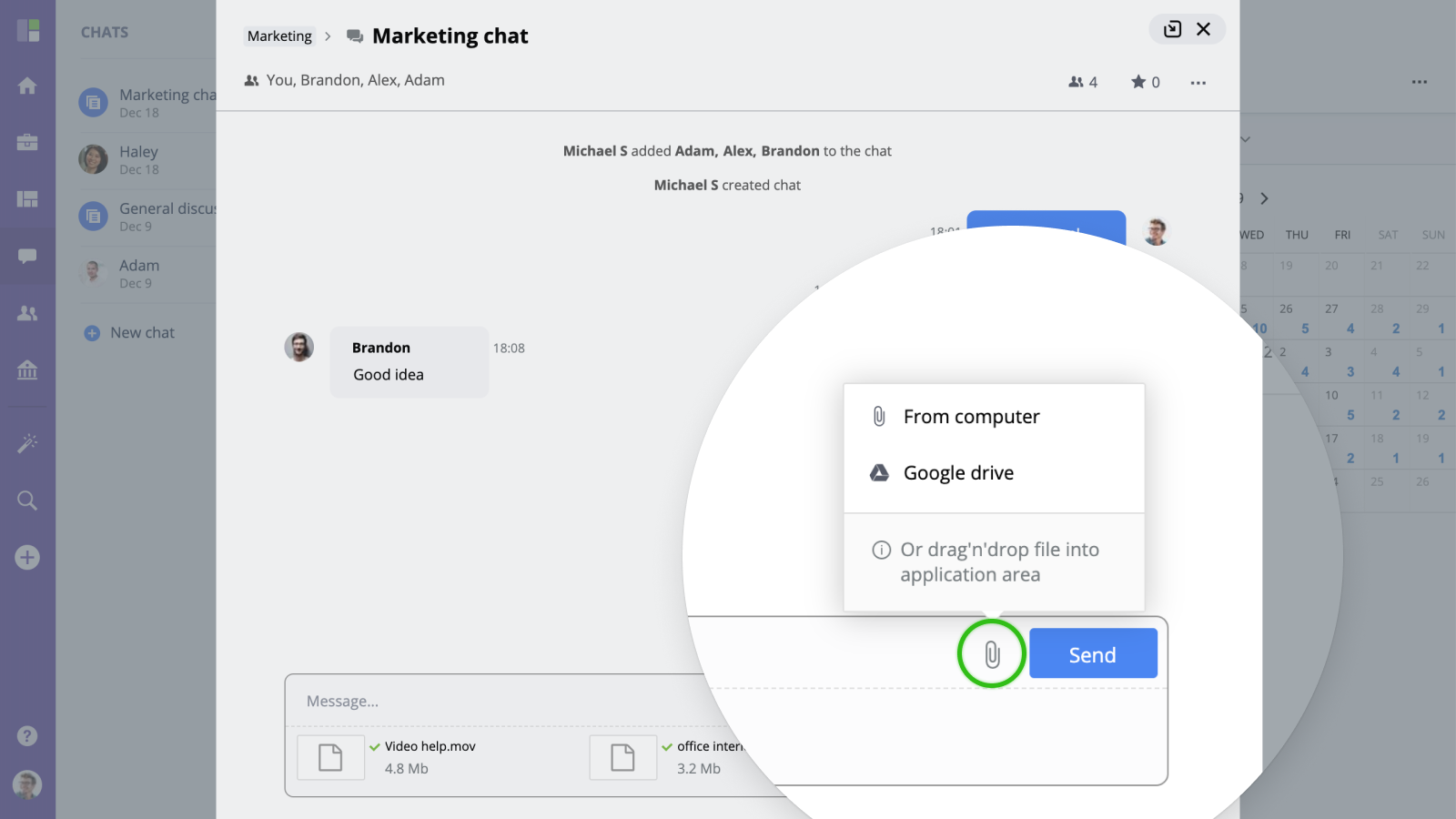Image resolution: width=1456 pixels, height=819 pixels.
Task: Open the briefcase projects icon in sidebar
Action: point(27,142)
